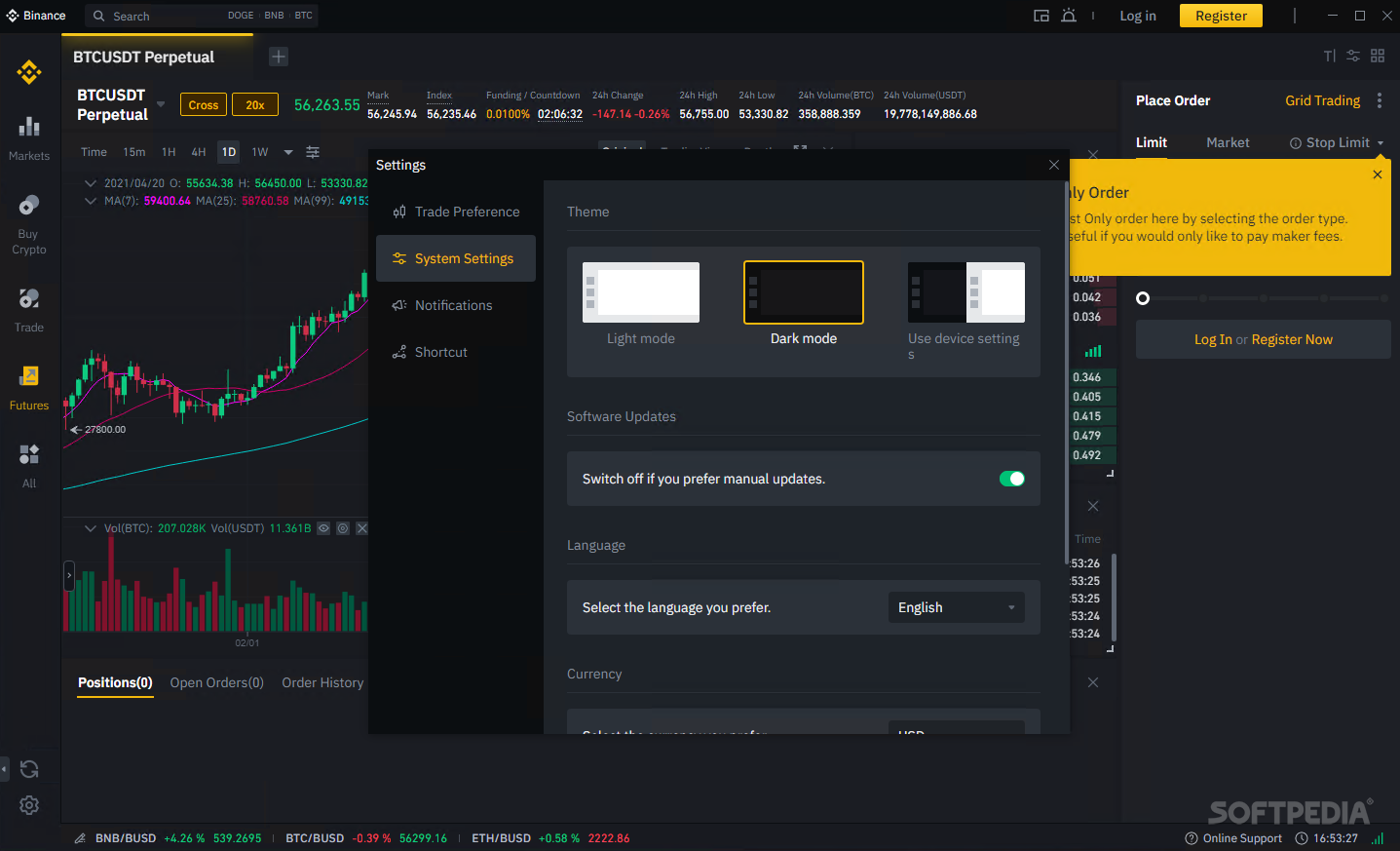Collapse the MA indicator row chevron

[91, 201]
